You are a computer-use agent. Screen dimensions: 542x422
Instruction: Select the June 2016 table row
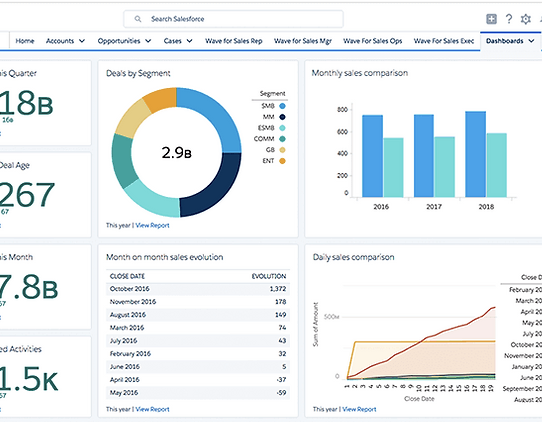(x=198, y=367)
